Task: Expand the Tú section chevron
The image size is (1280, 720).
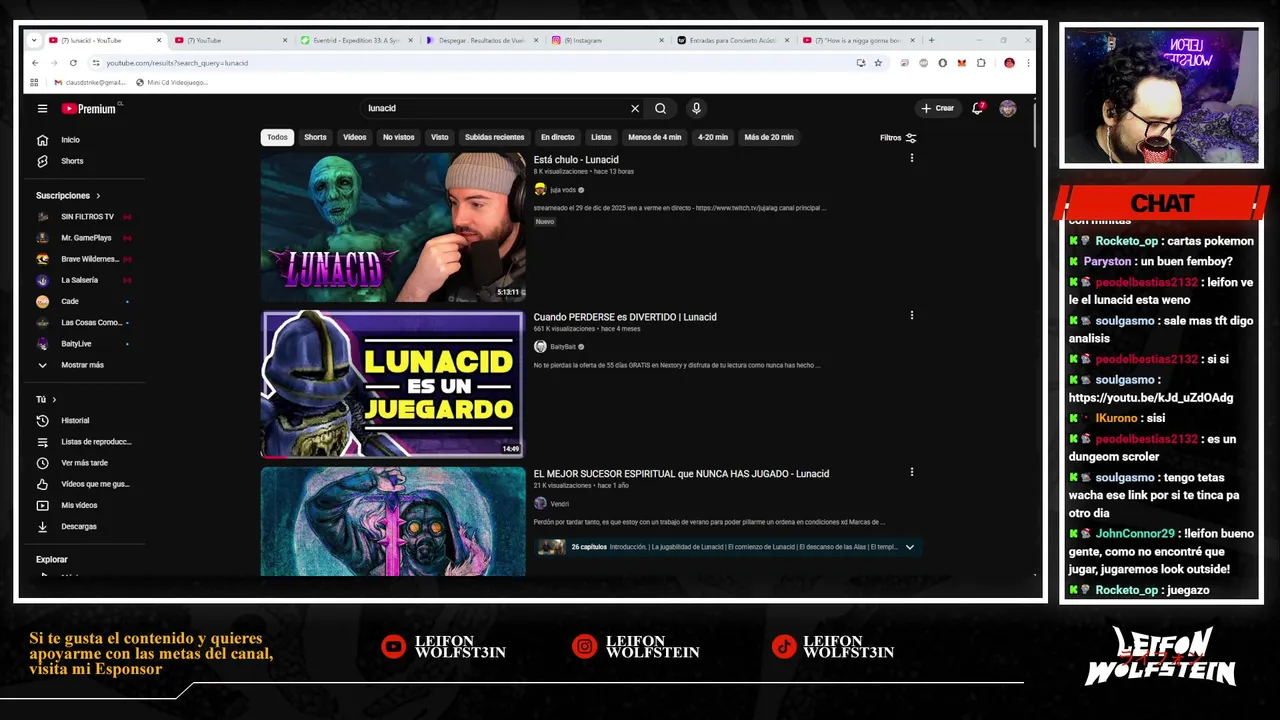Action: (54, 400)
